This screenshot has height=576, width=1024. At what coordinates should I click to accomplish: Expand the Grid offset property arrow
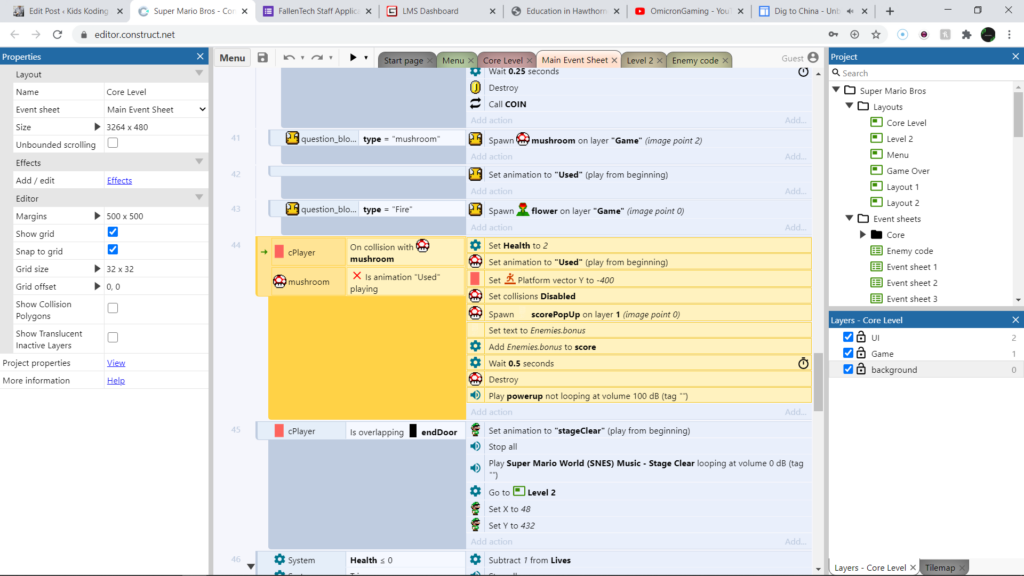pyautogui.click(x=97, y=286)
